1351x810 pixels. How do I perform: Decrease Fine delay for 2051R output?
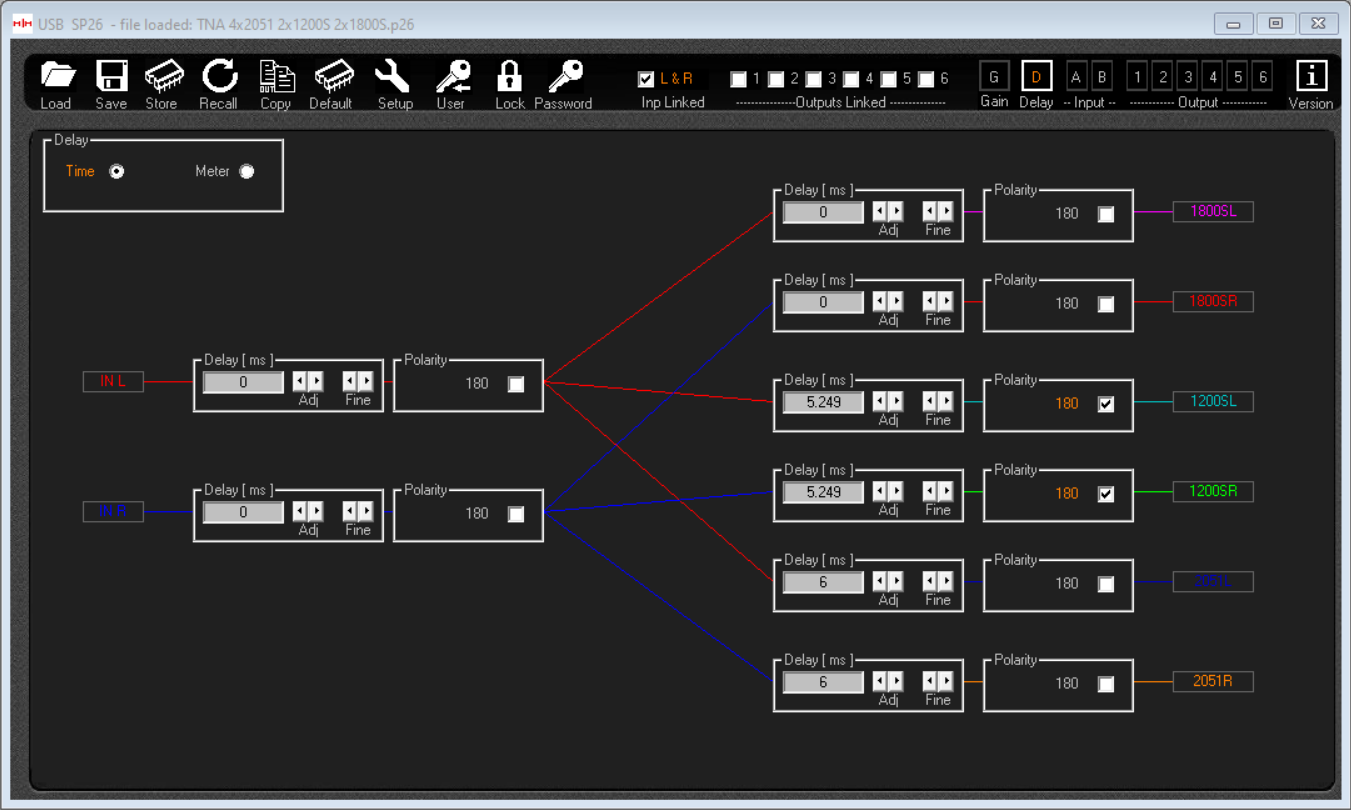coord(929,681)
